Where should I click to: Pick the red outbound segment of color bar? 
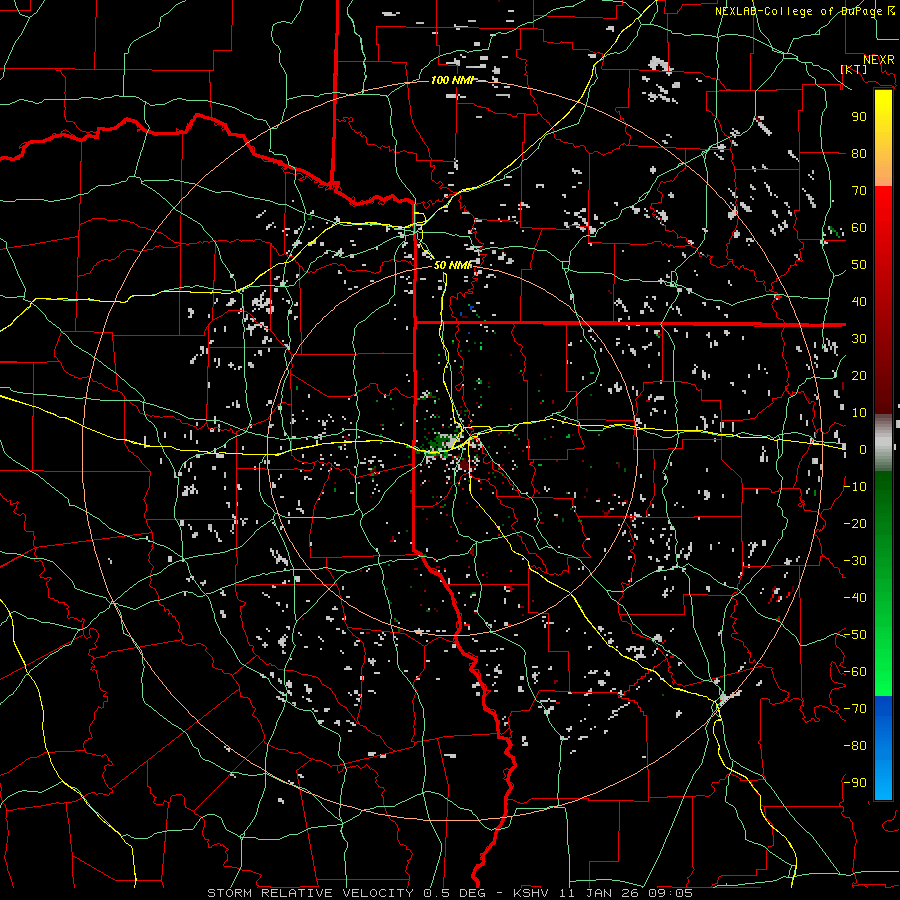(883, 300)
